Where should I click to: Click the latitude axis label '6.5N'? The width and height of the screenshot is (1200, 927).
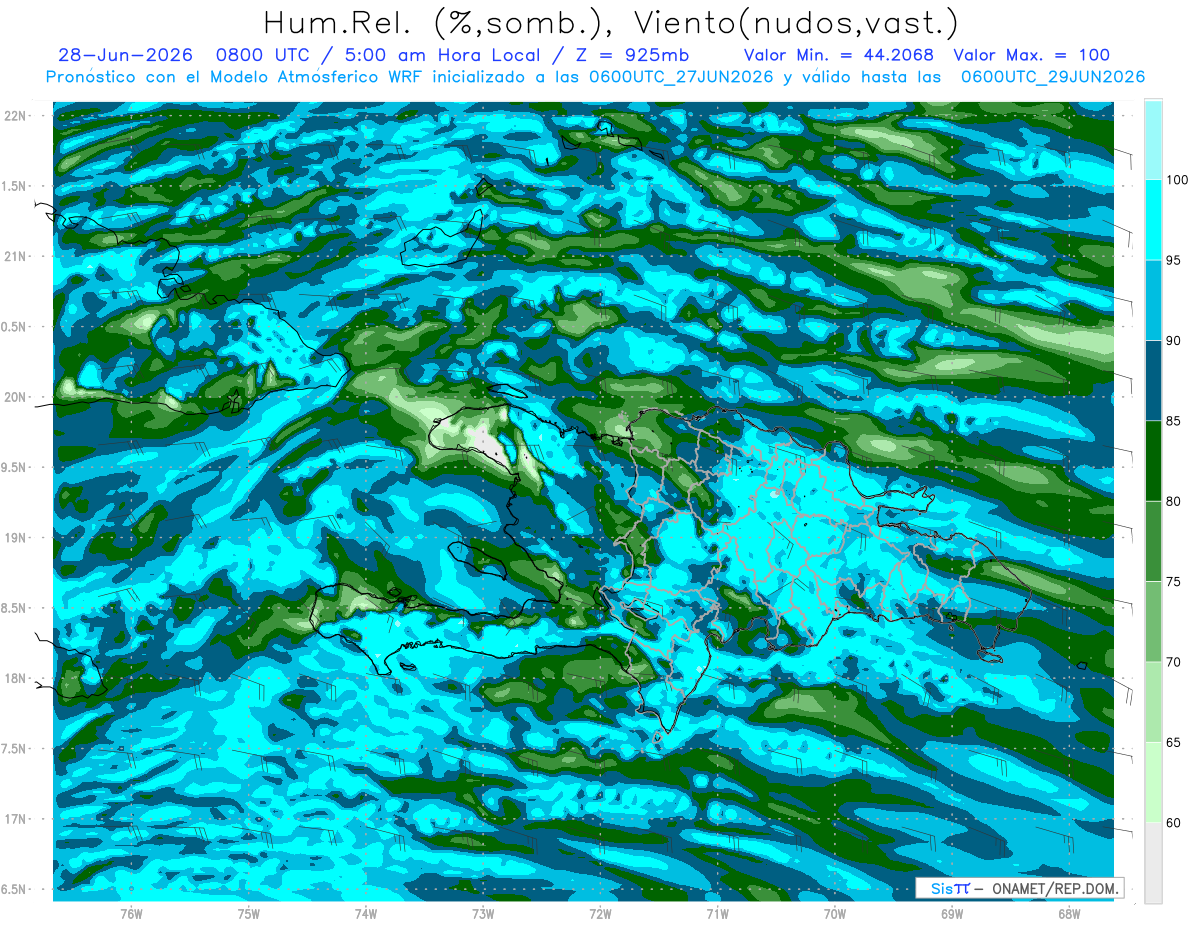pos(15,889)
